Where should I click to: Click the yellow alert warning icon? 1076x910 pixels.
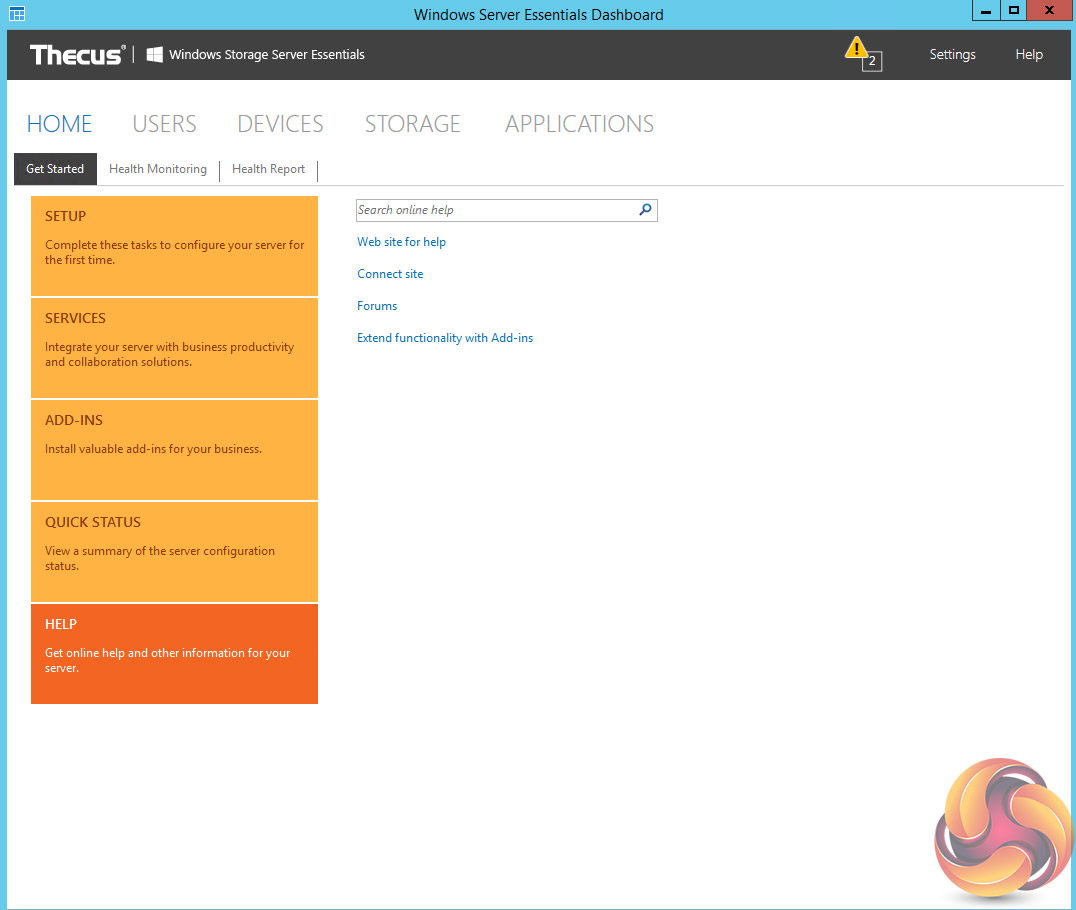856,49
